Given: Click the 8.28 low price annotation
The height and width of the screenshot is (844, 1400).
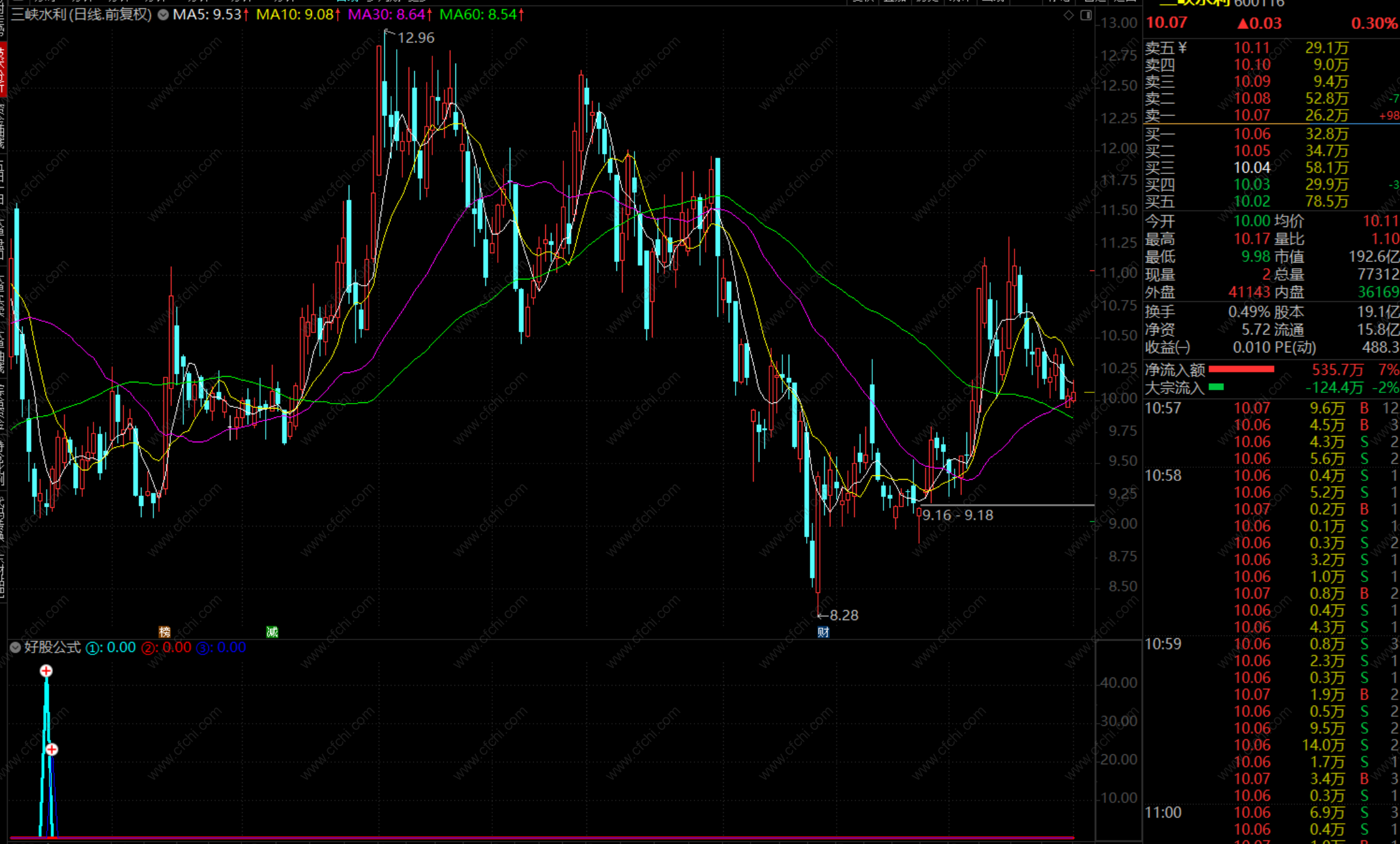Looking at the screenshot, I should (x=843, y=616).
